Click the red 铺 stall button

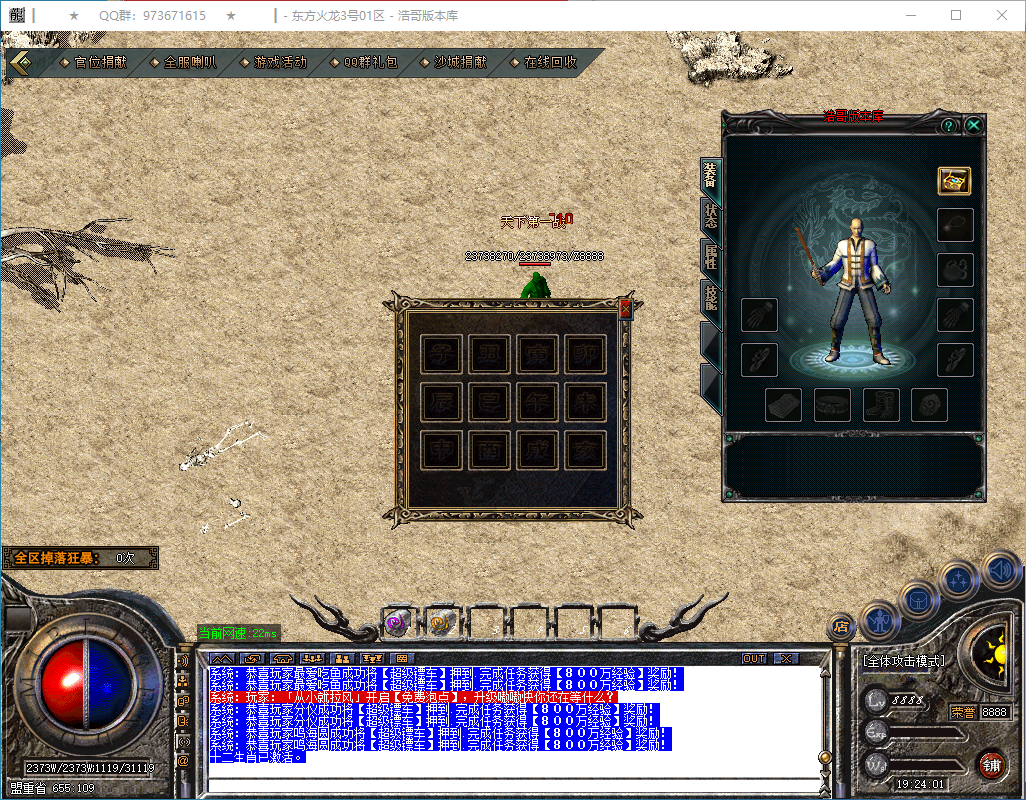pyautogui.click(x=992, y=765)
